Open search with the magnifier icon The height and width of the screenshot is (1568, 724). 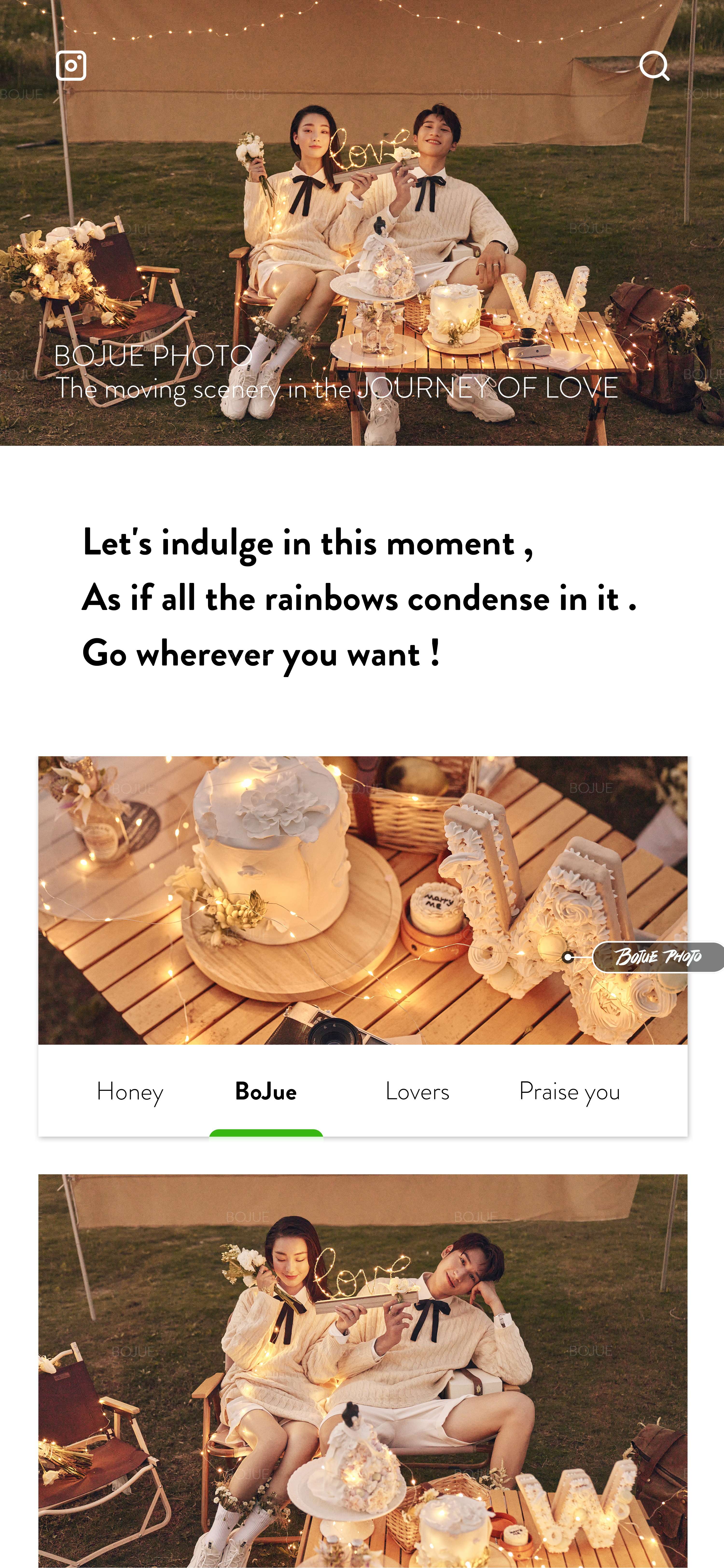pos(654,66)
